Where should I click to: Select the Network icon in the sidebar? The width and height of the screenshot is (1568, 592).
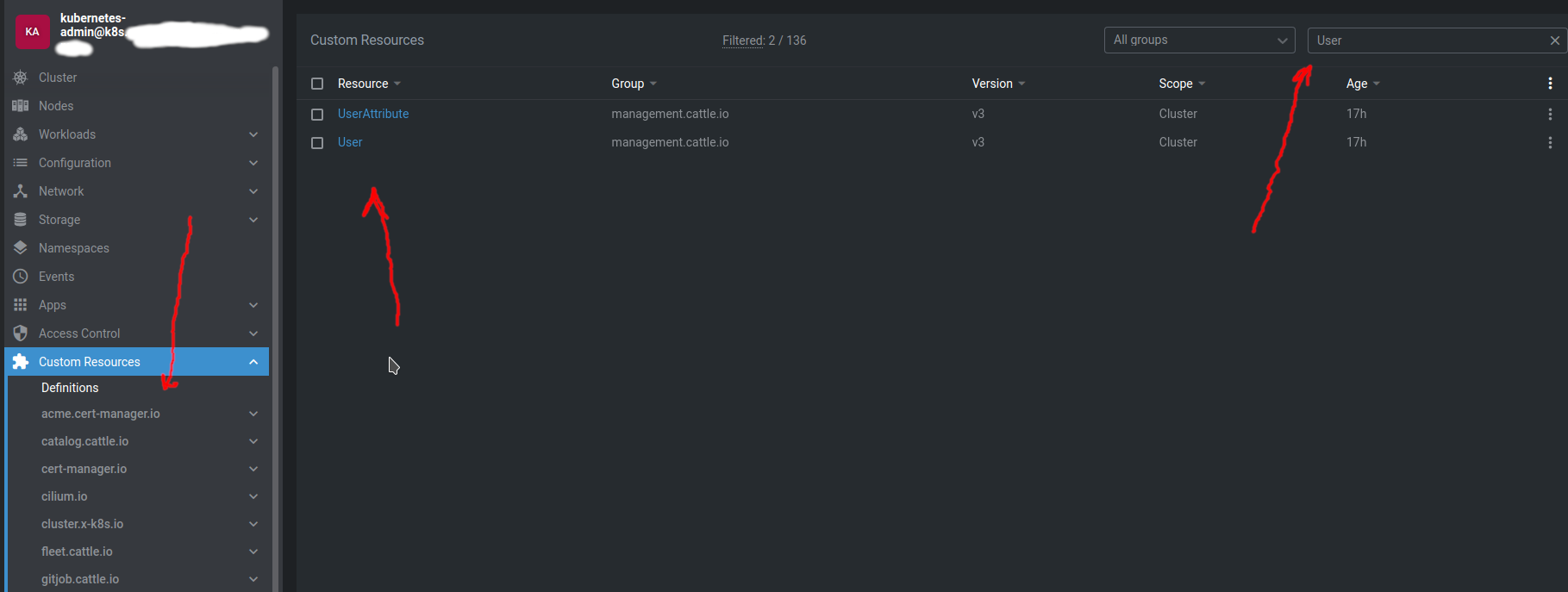[21, 190]
